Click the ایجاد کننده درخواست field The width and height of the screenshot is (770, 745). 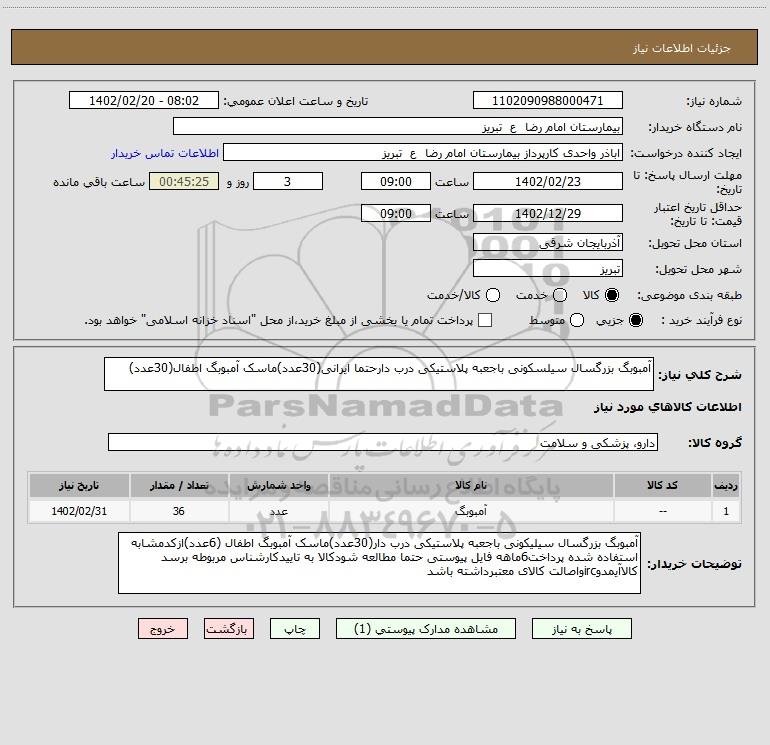pyautogui.click(x=423, y=153)
